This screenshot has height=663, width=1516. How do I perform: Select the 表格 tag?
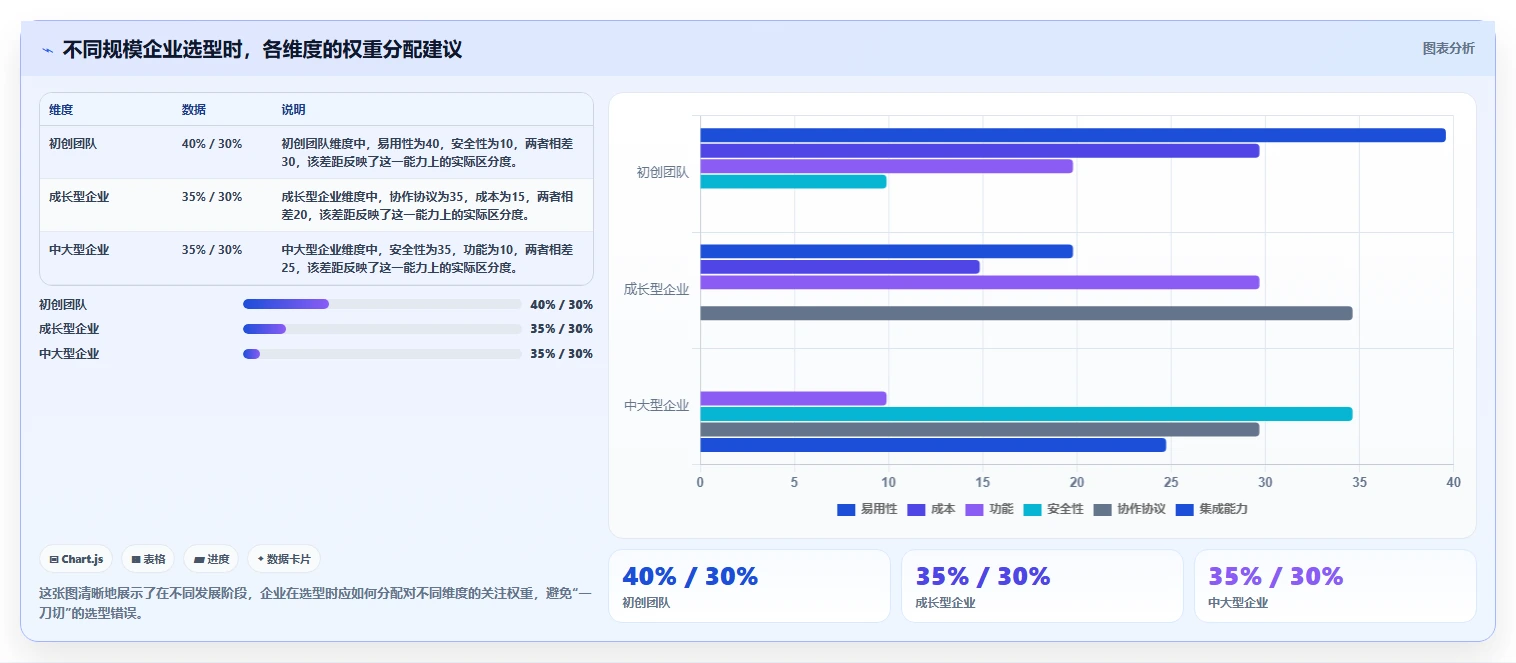148,559
